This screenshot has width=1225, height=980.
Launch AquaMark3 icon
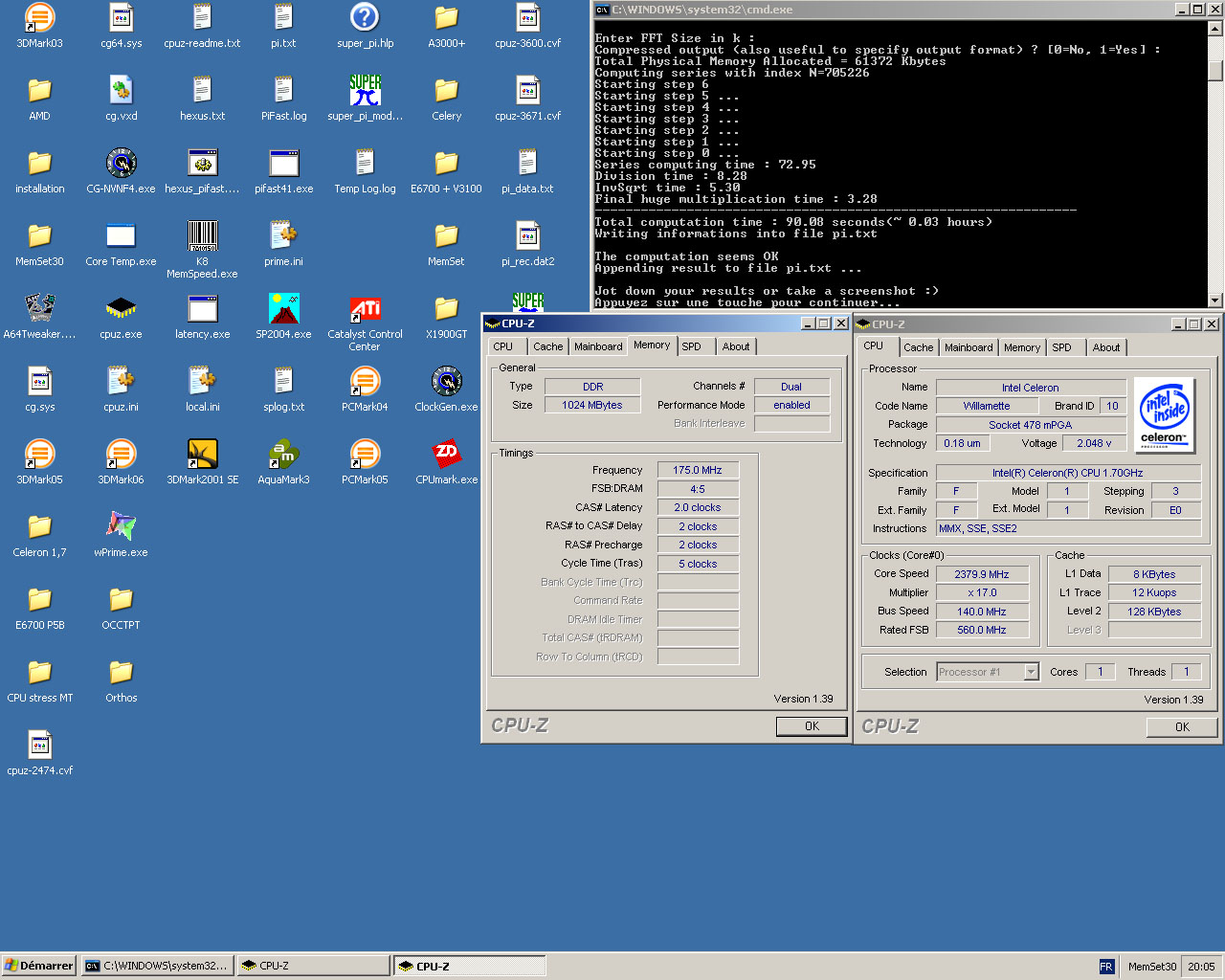tap(283, 454)
